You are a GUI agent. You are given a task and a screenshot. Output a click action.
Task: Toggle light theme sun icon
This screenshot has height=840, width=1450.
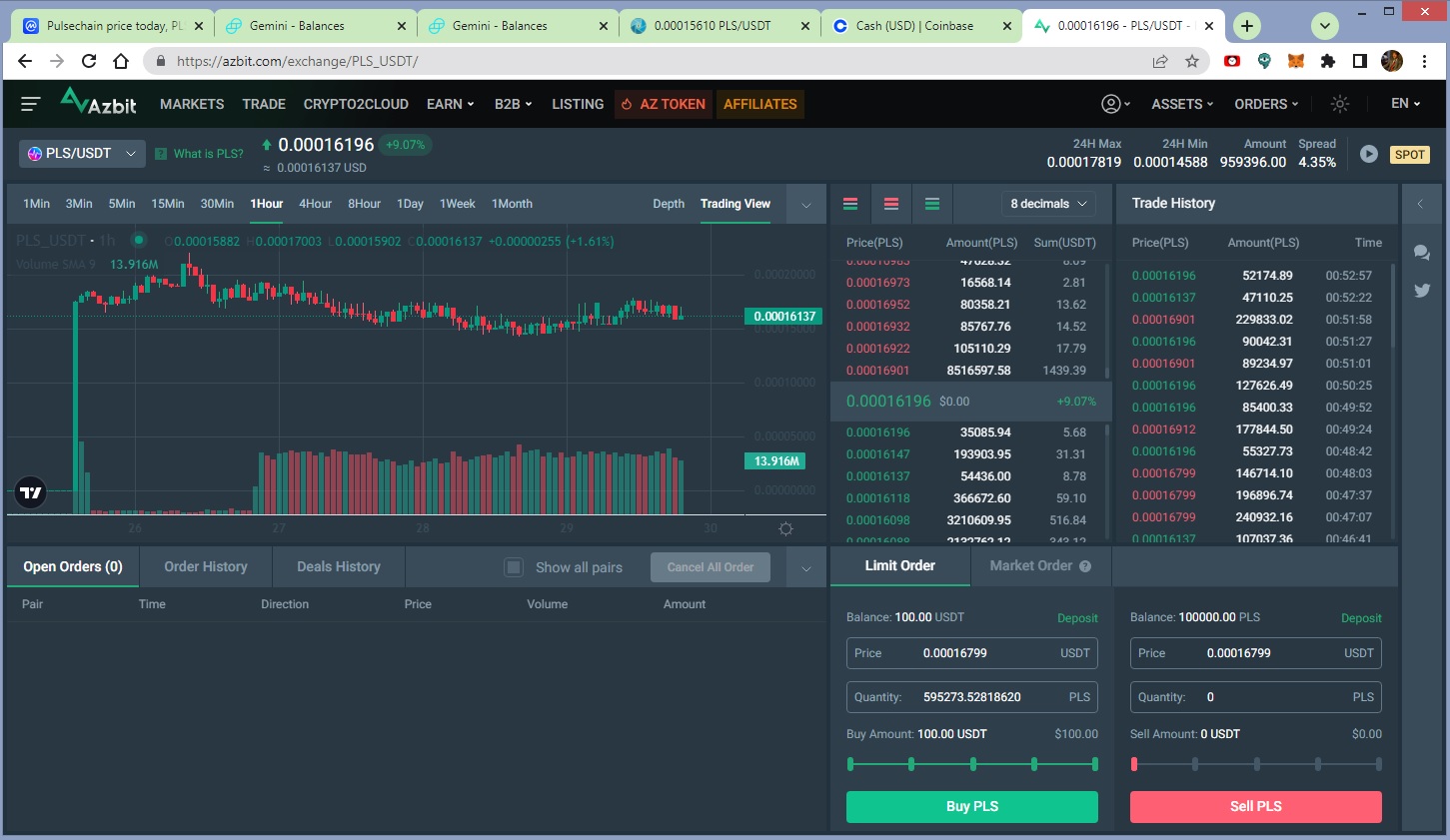click(x=1340, y=104)
